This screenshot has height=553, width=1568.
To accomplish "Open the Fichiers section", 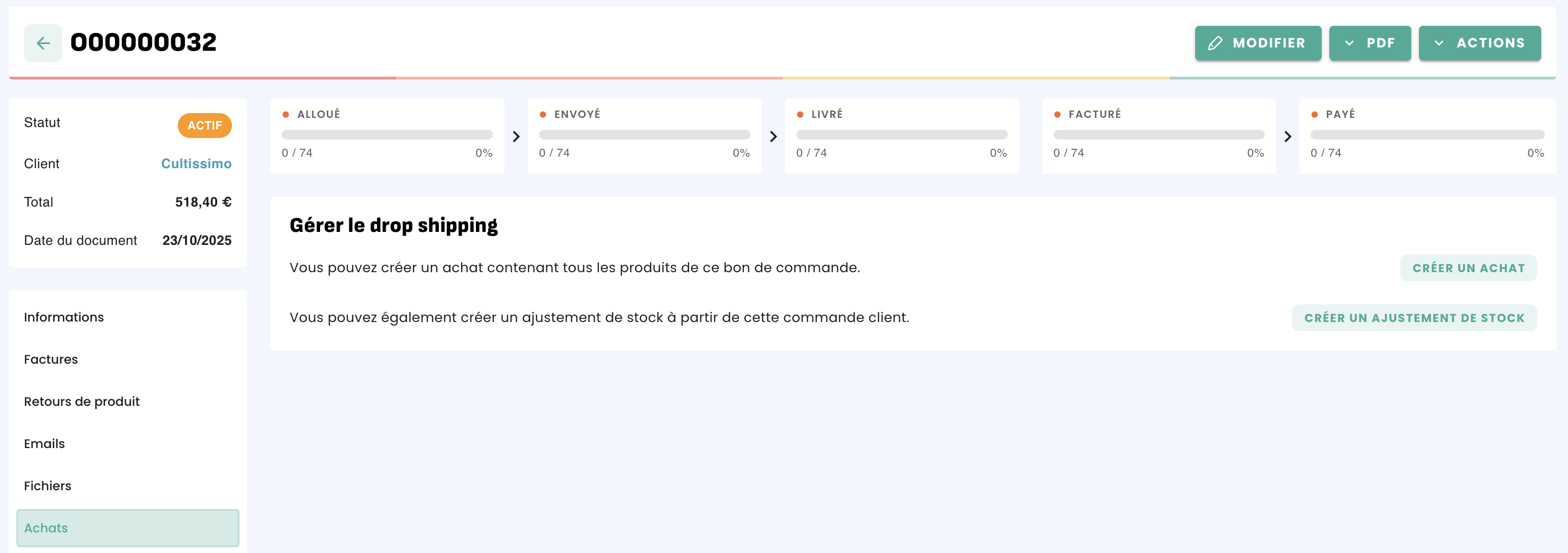I will (47, 486).
